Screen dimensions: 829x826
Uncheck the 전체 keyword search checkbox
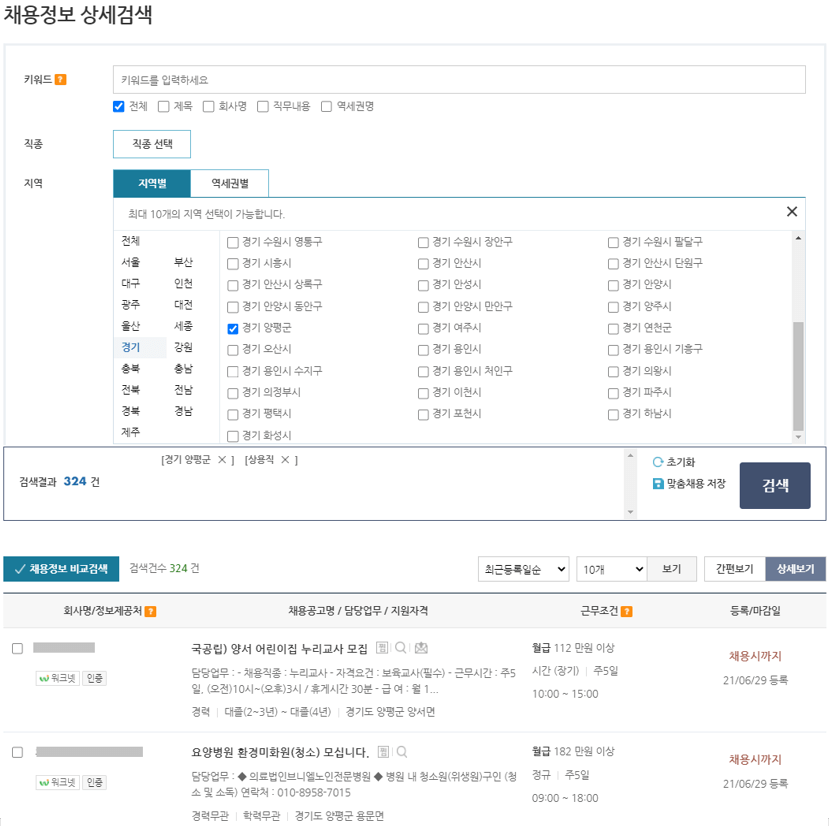pos(120,104)
